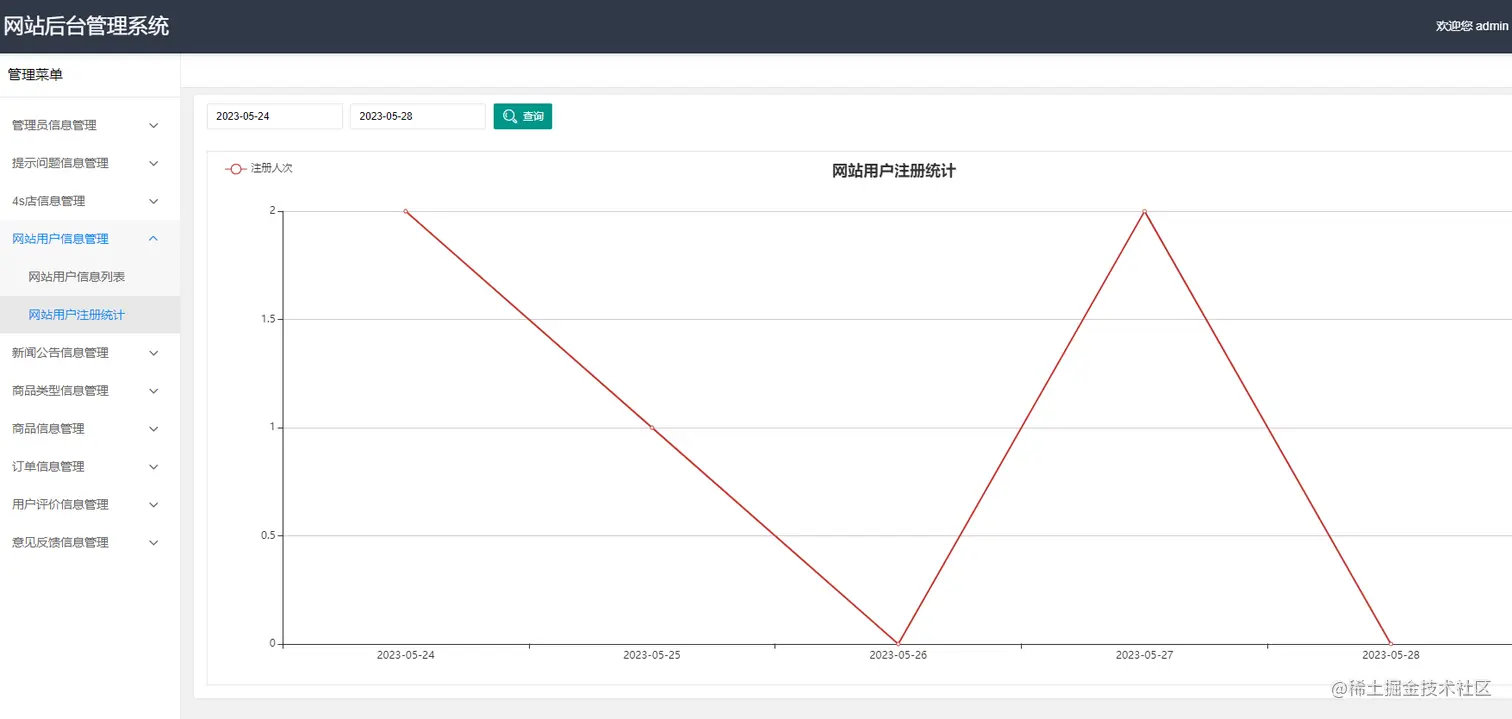Expand 新闻公告信息管理 chevron
Viewport: 1512px width, 719px height.
[154, 353]
